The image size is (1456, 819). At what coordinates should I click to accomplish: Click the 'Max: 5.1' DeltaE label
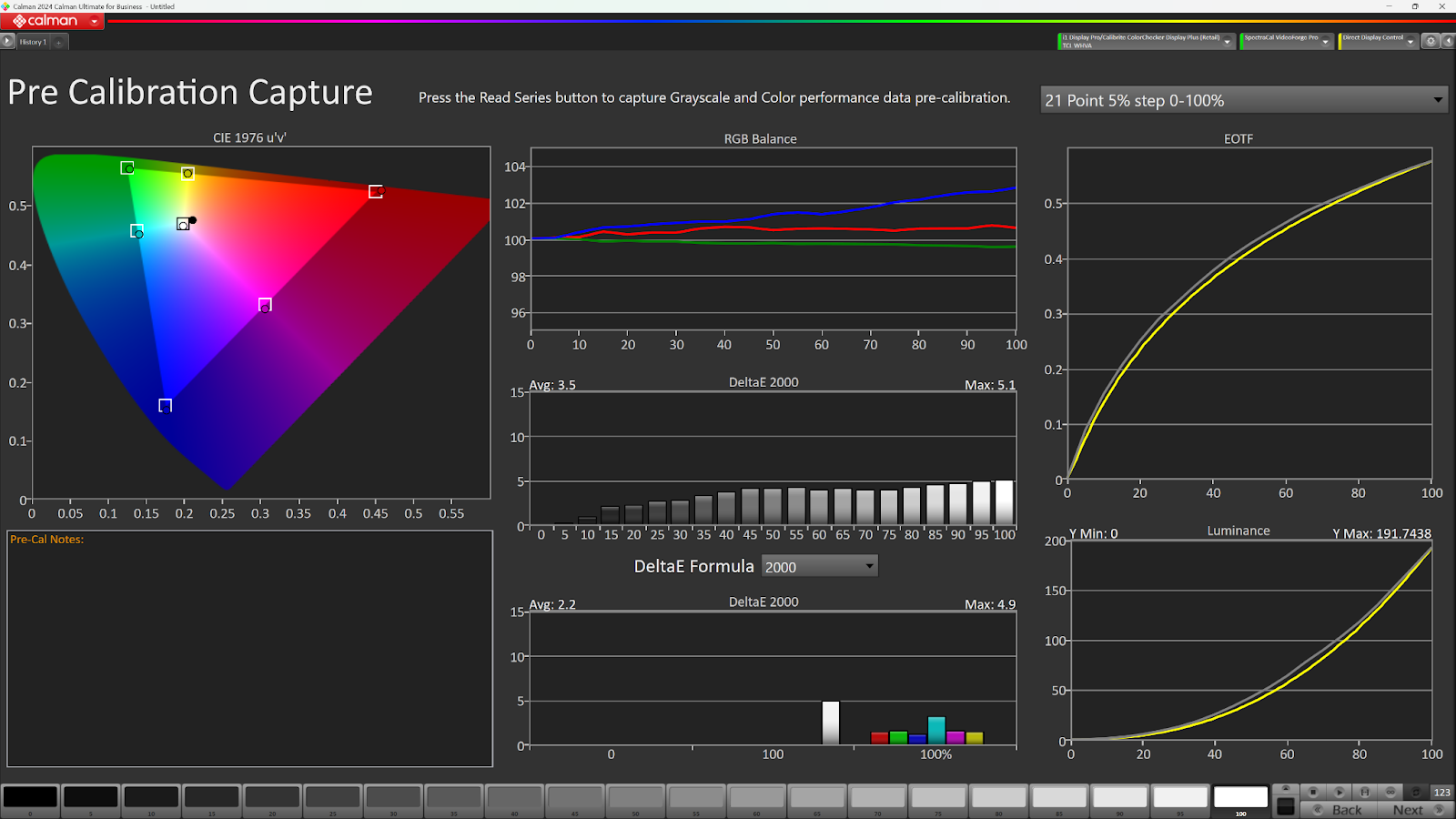(990, 385)
